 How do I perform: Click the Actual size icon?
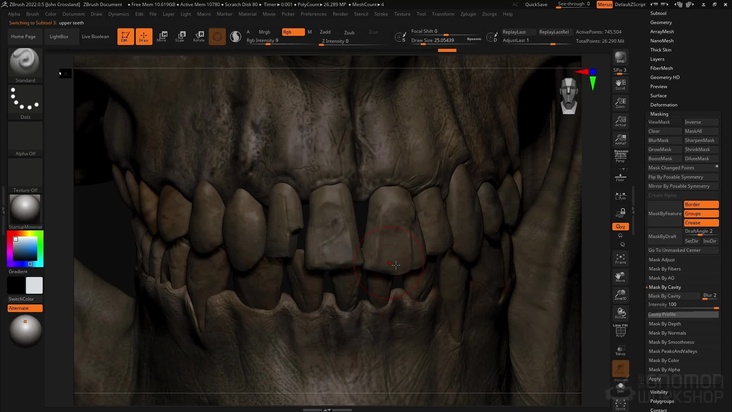click(x=620, y=122)
